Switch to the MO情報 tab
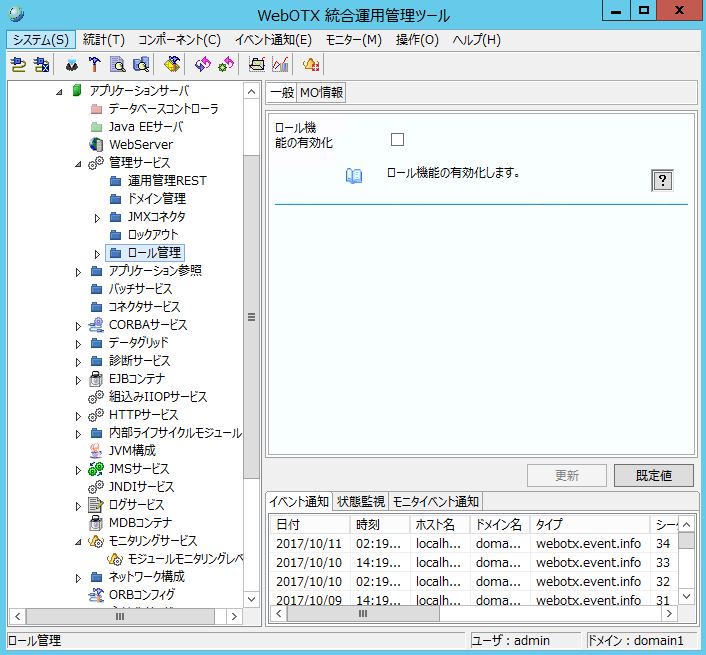This screenshot has height=655, width=706. pyautogui.click(x=321, y=93)
